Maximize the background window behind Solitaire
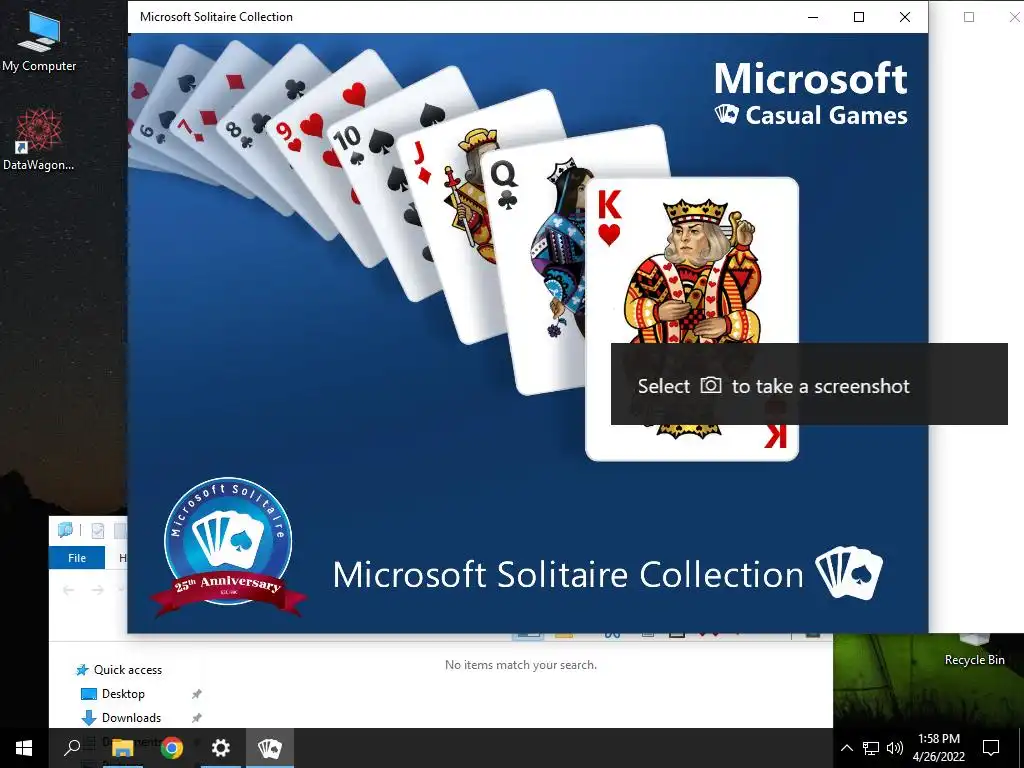The width and height of the screenshot is (1024, 768). coord(969,17)
